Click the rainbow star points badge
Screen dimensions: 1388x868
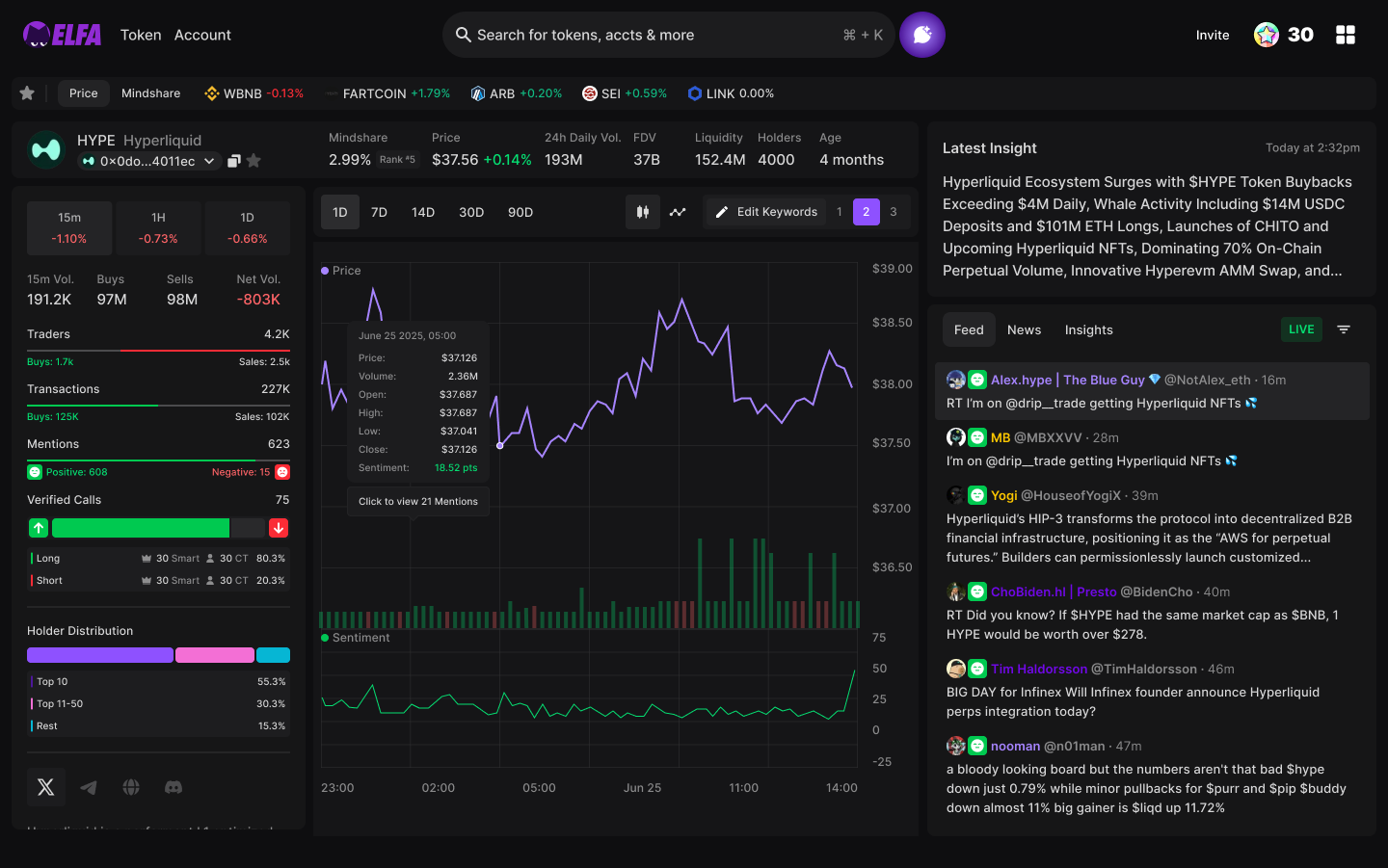pyautogui.click(x=1267, y=35)
